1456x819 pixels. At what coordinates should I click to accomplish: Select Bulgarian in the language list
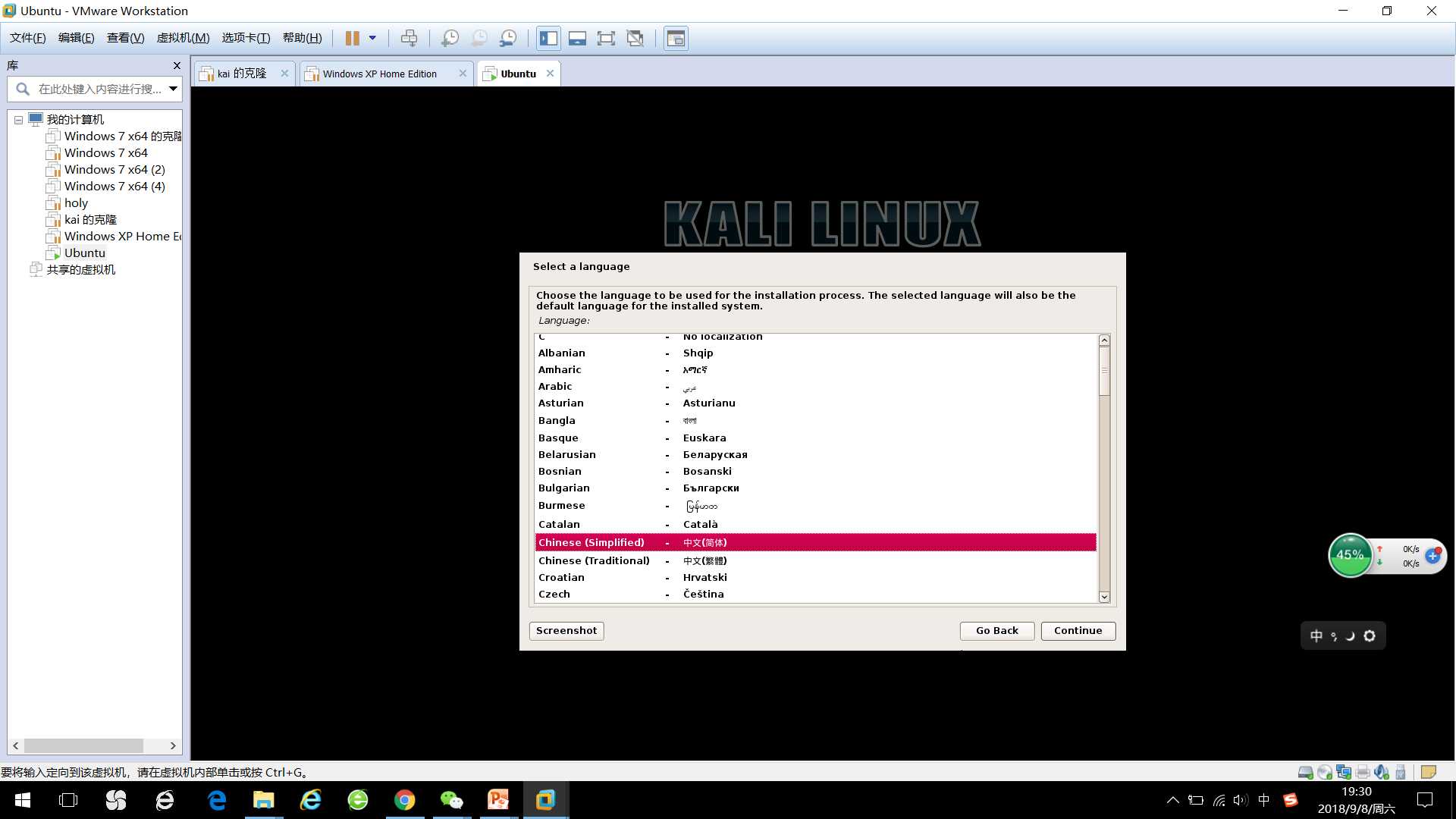tap(815, 488)
